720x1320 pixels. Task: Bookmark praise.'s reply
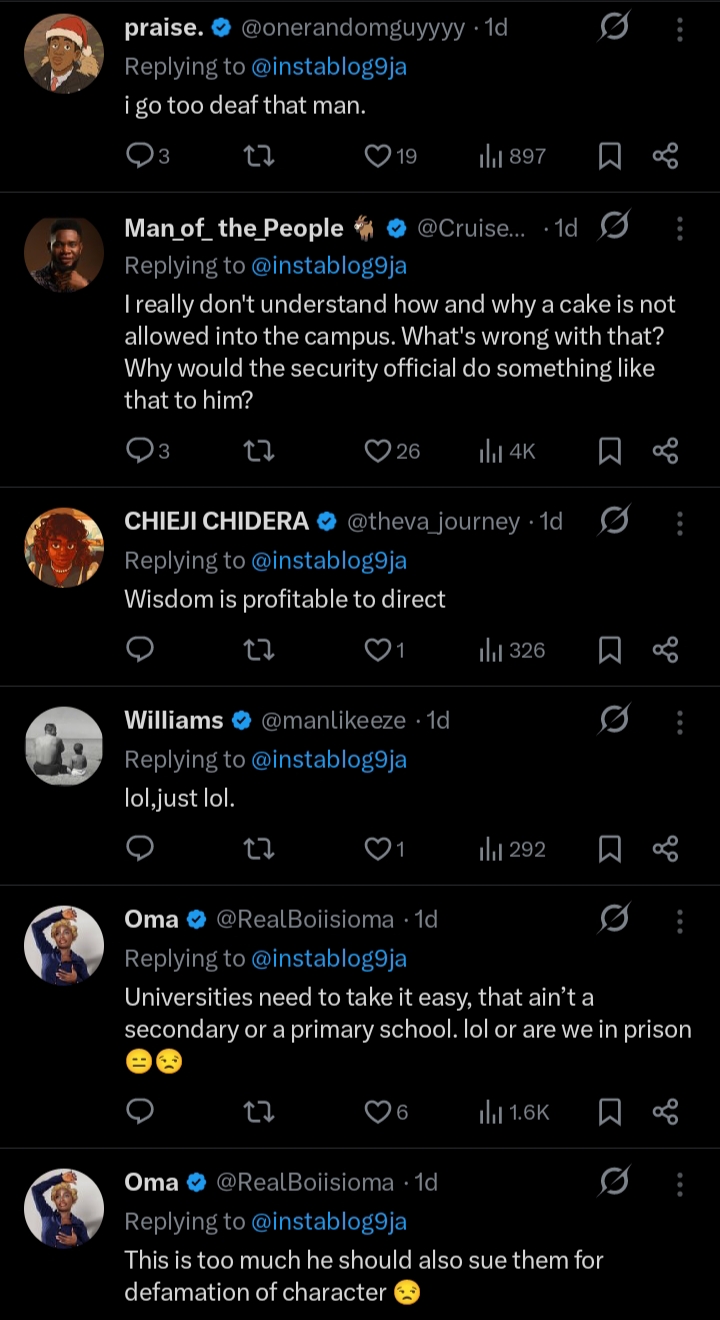coord(609,156)
